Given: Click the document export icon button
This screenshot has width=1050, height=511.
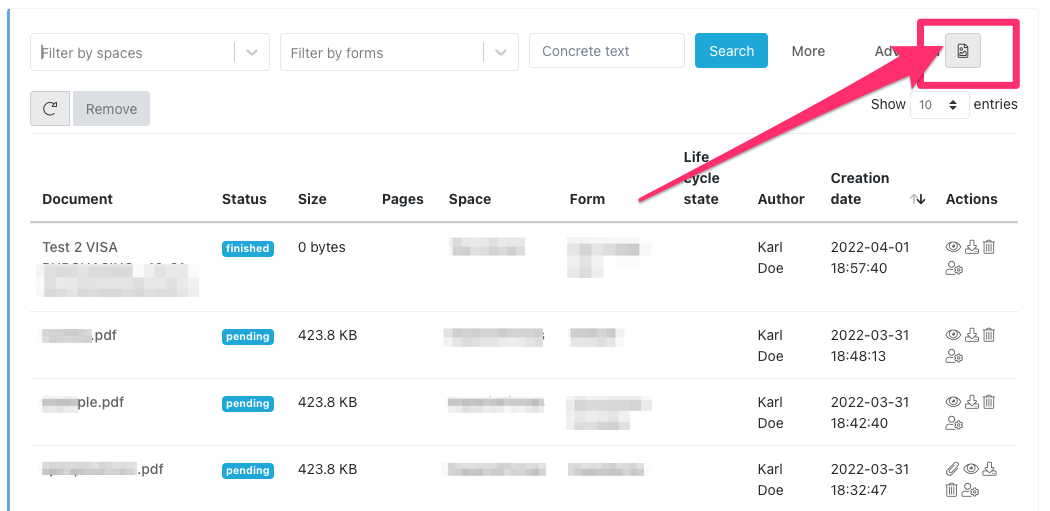Looking at the screenshot, I should click(x=963, y=51).
